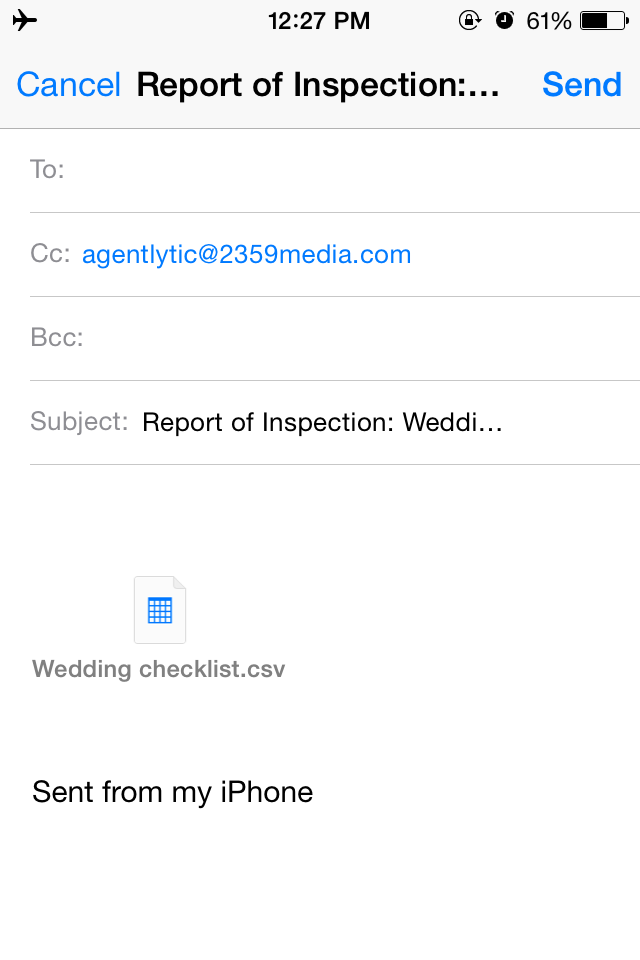Image resolution: width=640 pixels, height=960 pixels.
Task: Tap the Subject: label
Action: pos(79,422)
